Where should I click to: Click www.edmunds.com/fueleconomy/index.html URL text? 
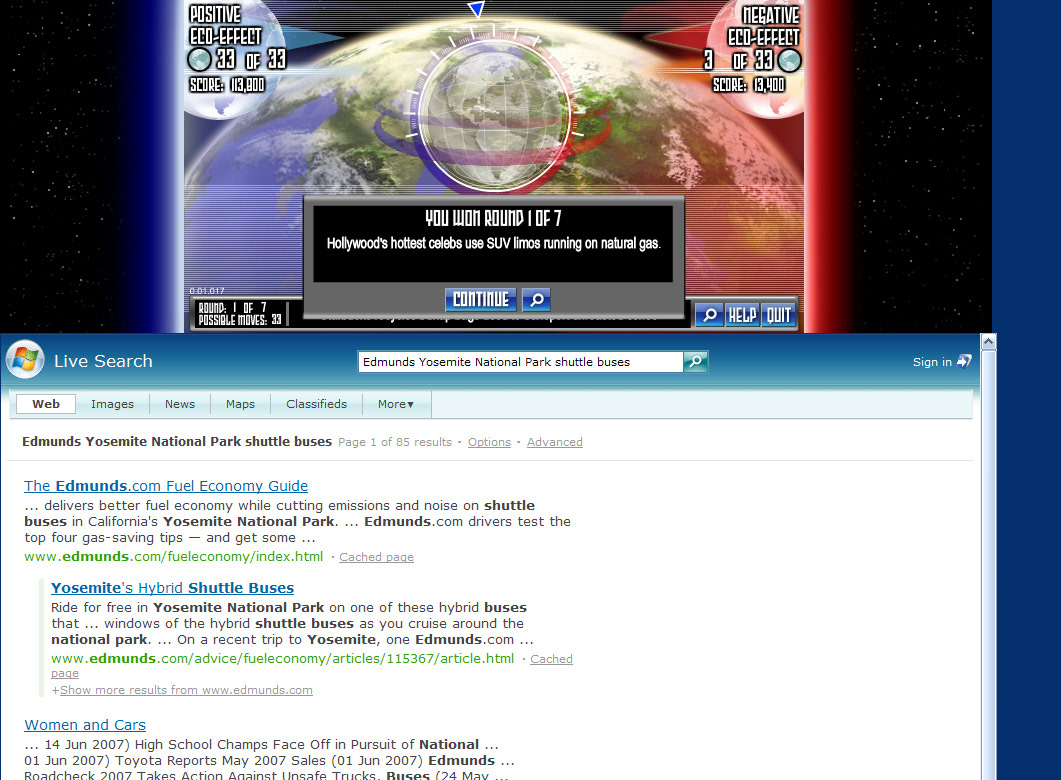click(173, 556)
